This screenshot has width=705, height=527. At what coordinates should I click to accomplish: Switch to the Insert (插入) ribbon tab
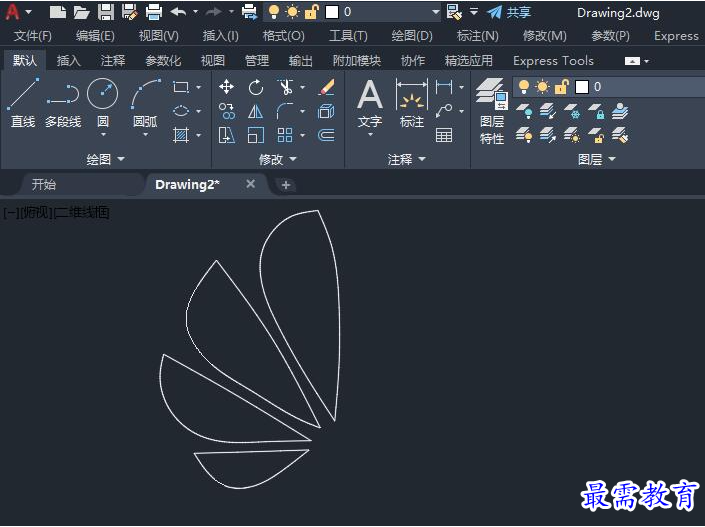pos(68,60)
